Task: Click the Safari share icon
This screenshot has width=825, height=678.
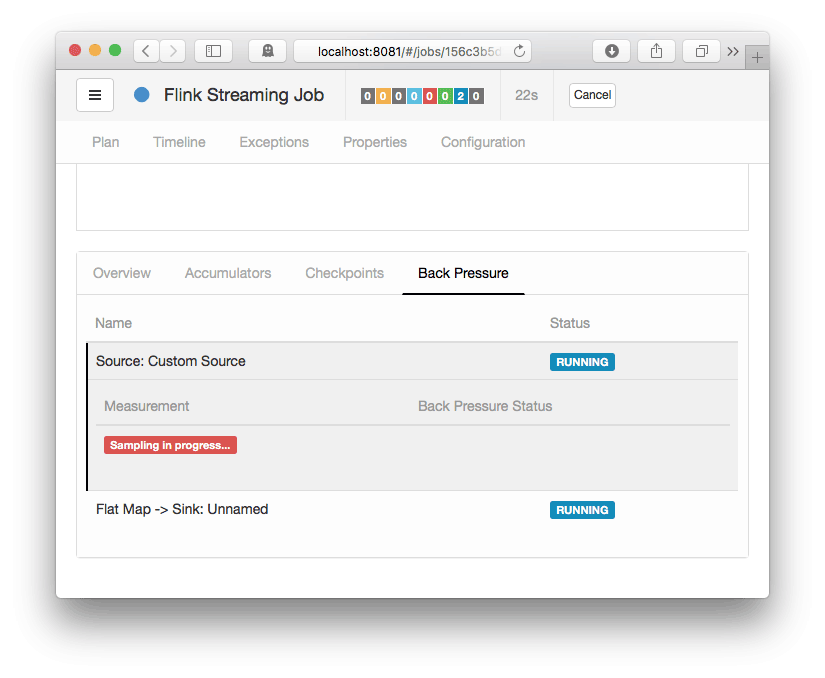Action: (x=657, y=51)
